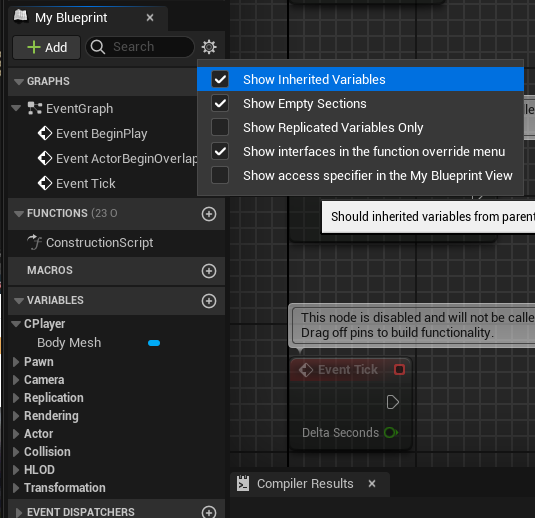Screen dimensions: 535x518
Task: Expand the Actor variable category
Action: pos(16,434)
